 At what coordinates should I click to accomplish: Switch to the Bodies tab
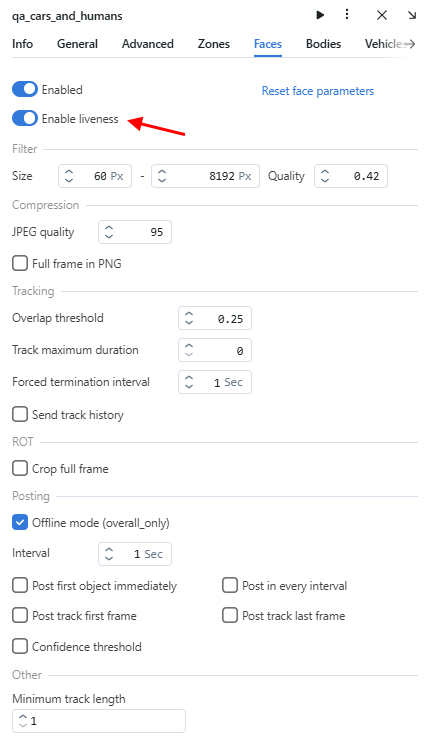323,44
